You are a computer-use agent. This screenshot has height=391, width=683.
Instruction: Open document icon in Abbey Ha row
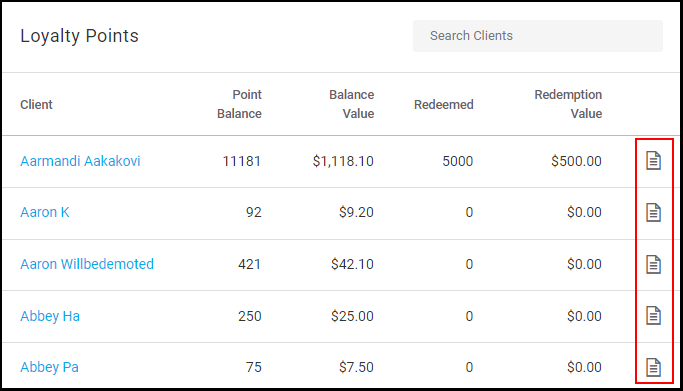pyautogui.click(x=653, y=316)
